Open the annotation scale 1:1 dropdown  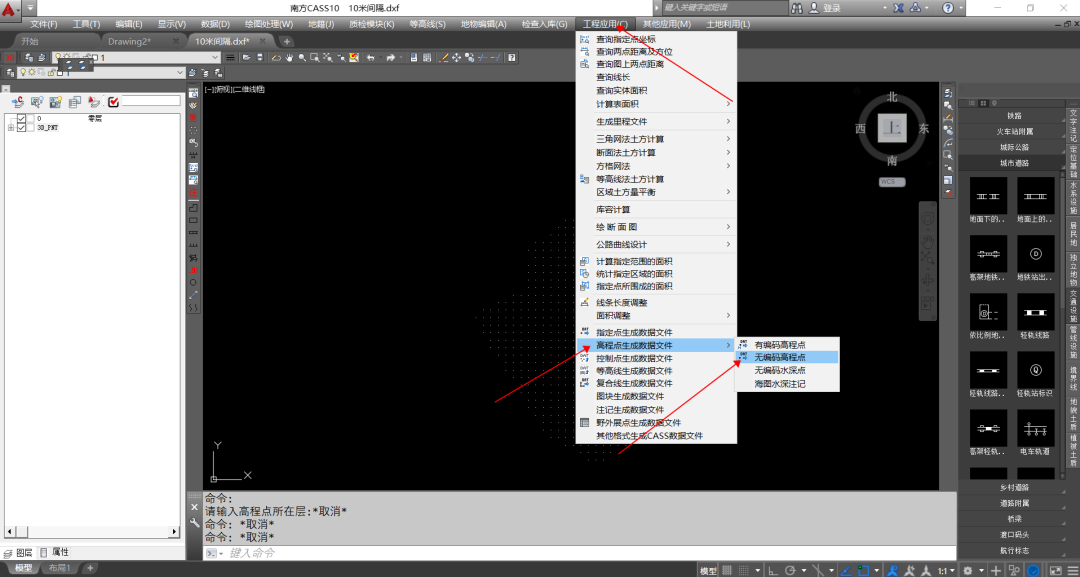point(946,570)
